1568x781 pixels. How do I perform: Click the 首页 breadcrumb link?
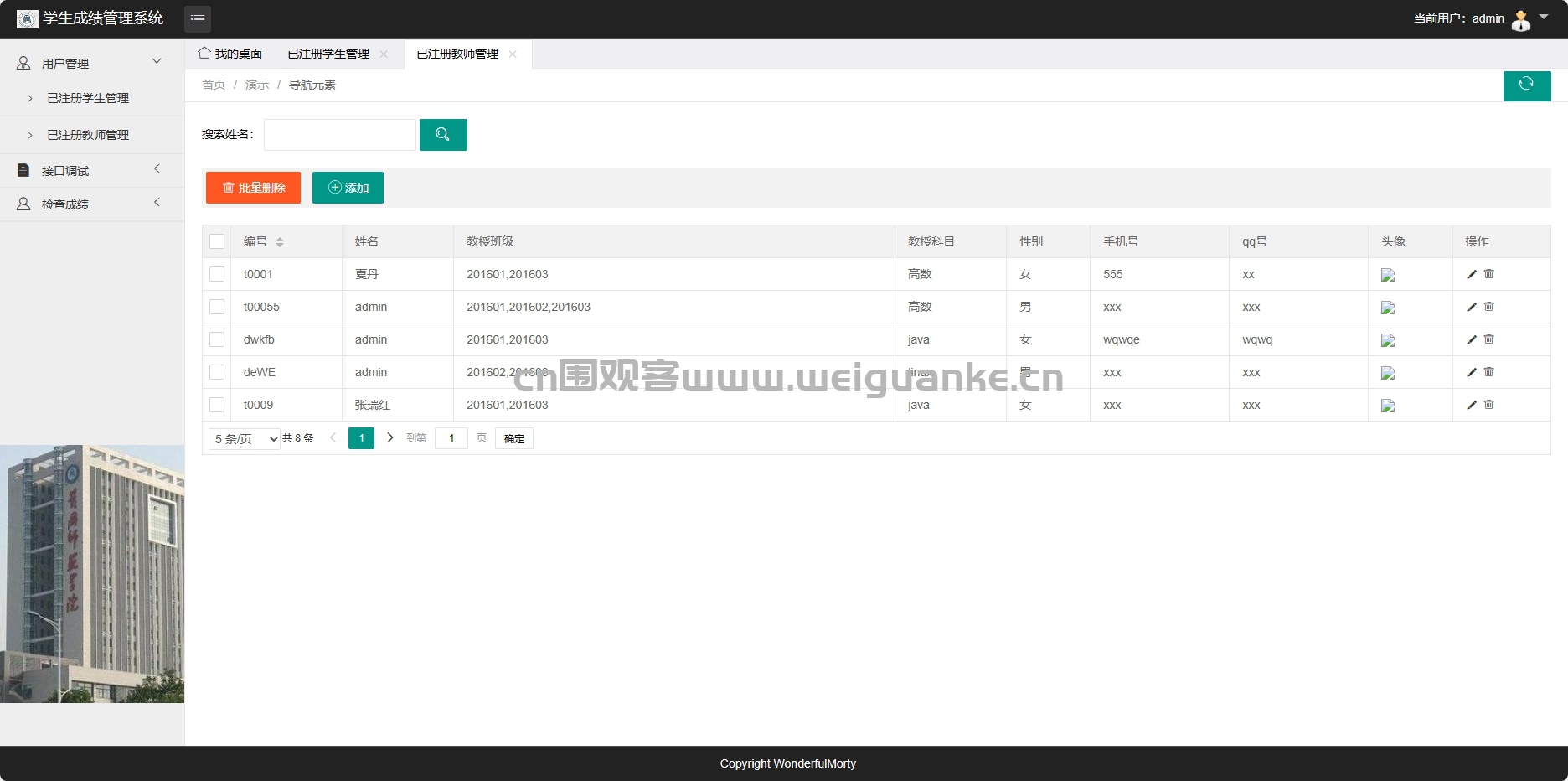214,85
